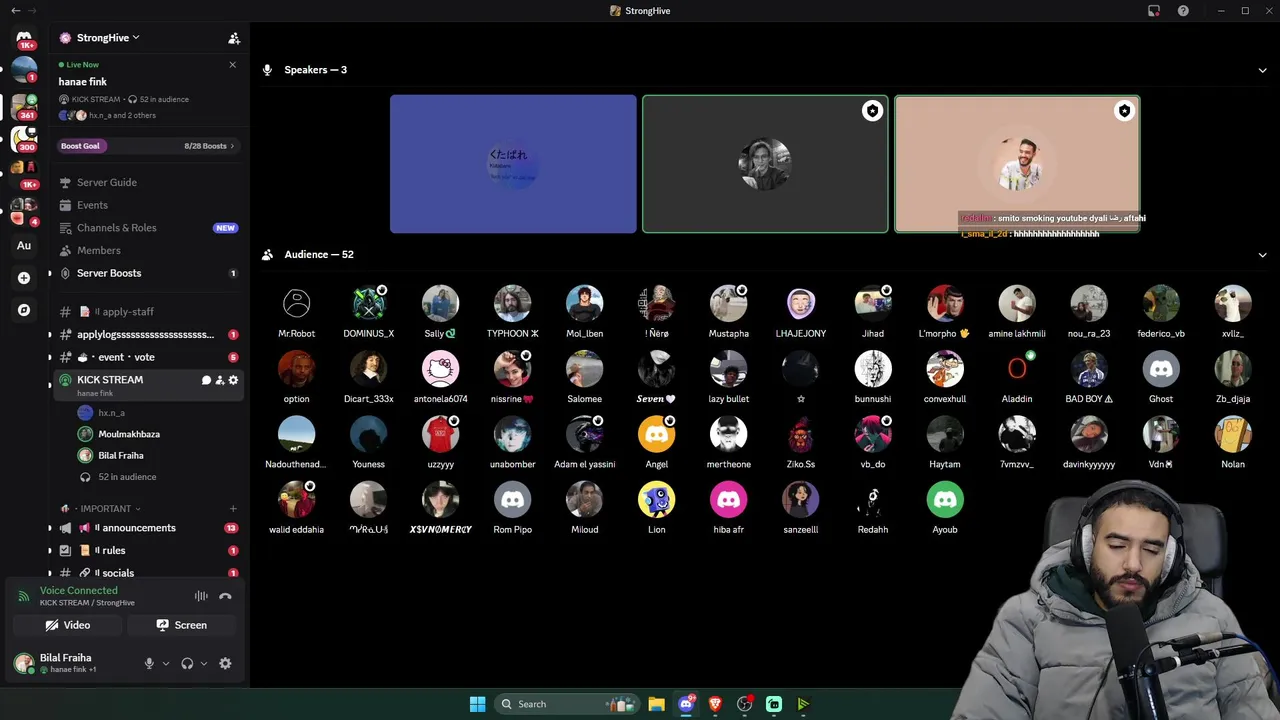Viewport: 1280px width, 720px height.
Task: Click the taskbar Search box
Action: [x=567, y=704]
